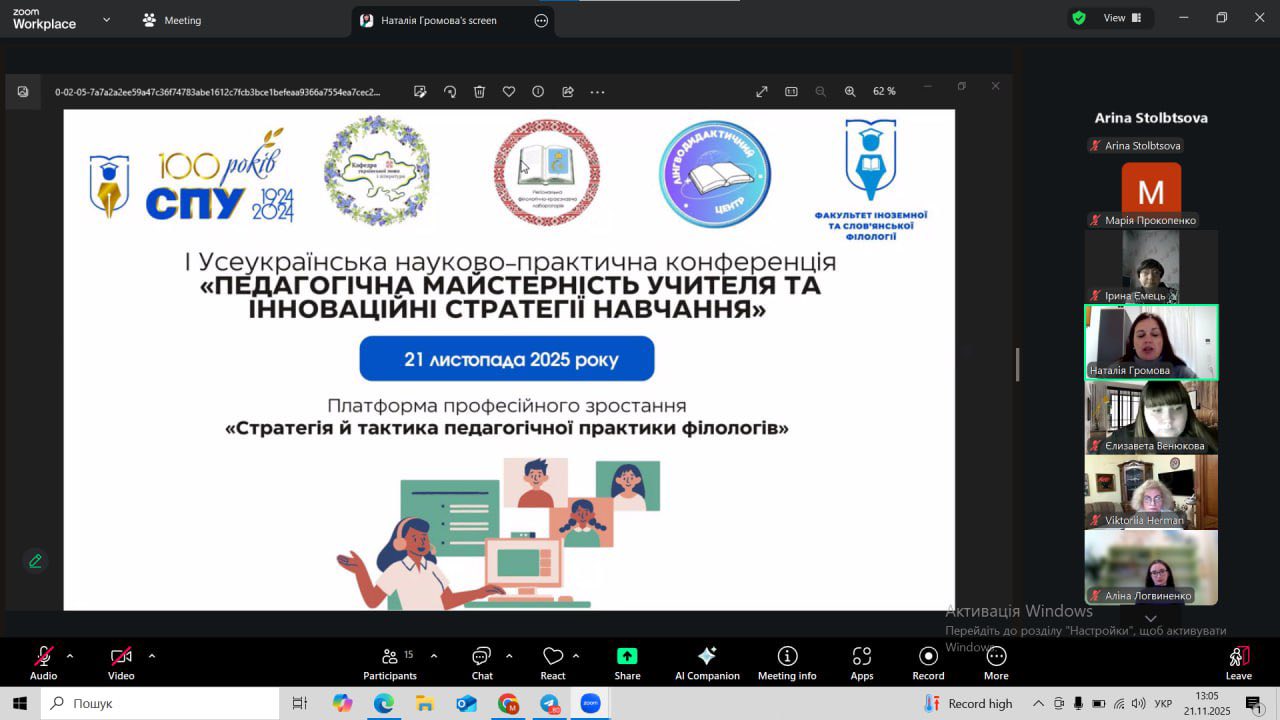Image resolution: width=1280 pixels, height=720 pixels.
Task: Start recording with the Record button
Action: tap(928, 662)
